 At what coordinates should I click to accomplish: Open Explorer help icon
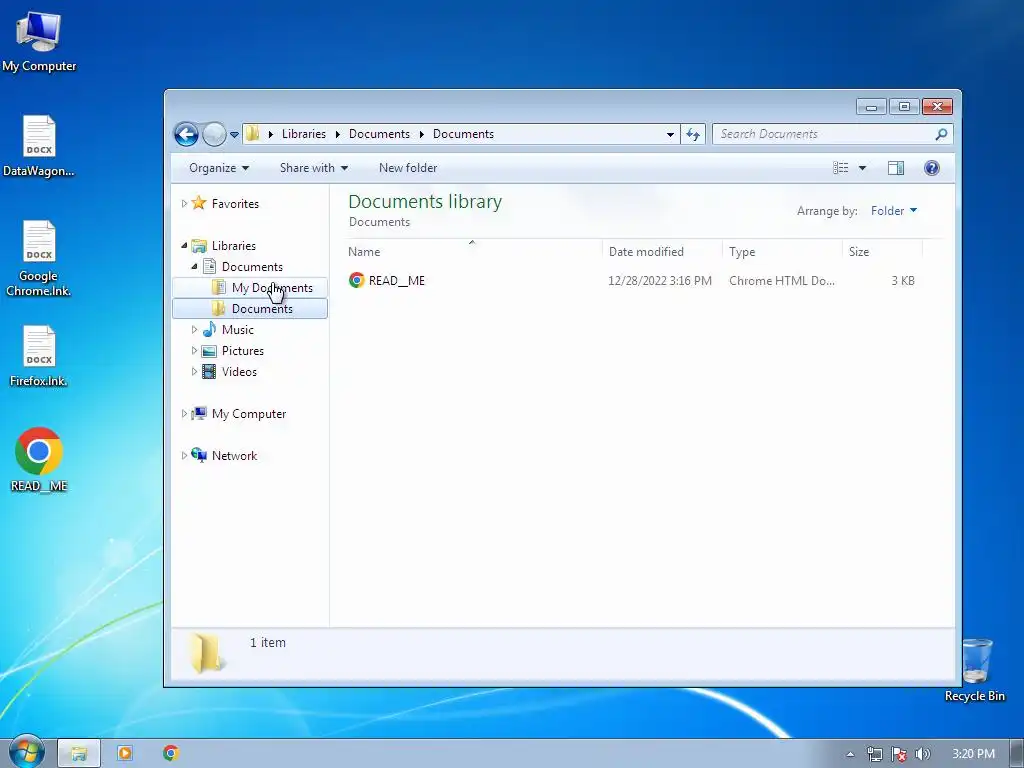932,168
